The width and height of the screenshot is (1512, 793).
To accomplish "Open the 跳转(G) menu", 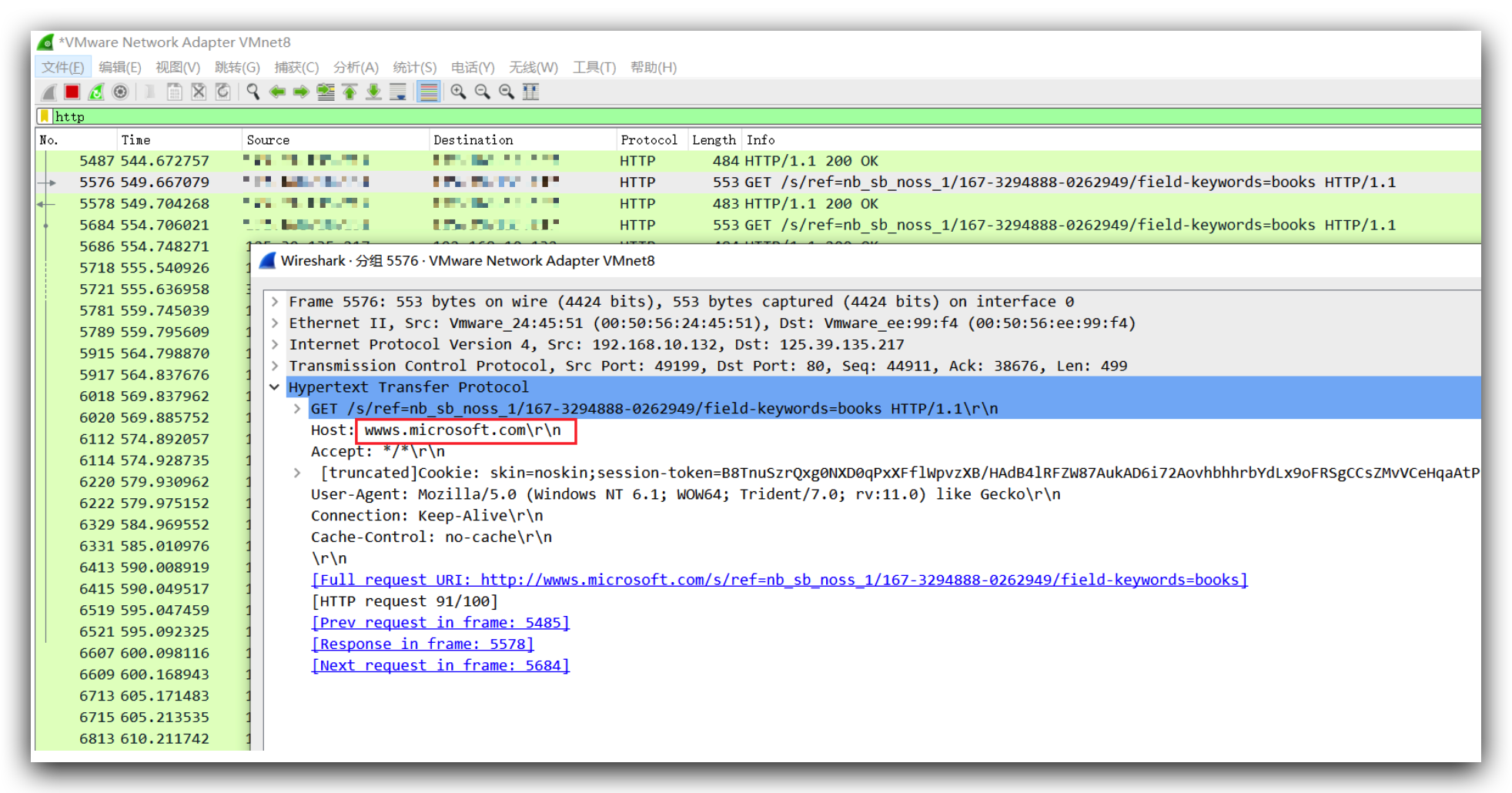I will [x=237, y=68].
